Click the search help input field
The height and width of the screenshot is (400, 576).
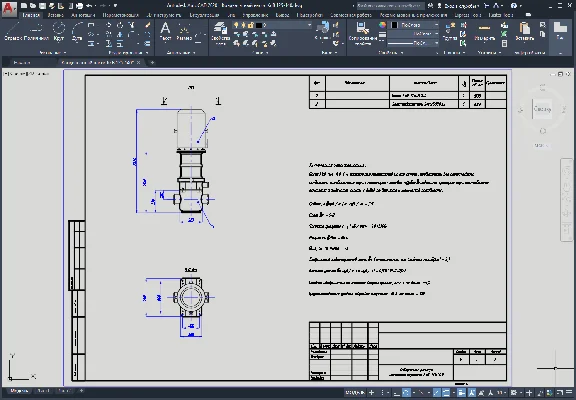click(x=390, y=6)
